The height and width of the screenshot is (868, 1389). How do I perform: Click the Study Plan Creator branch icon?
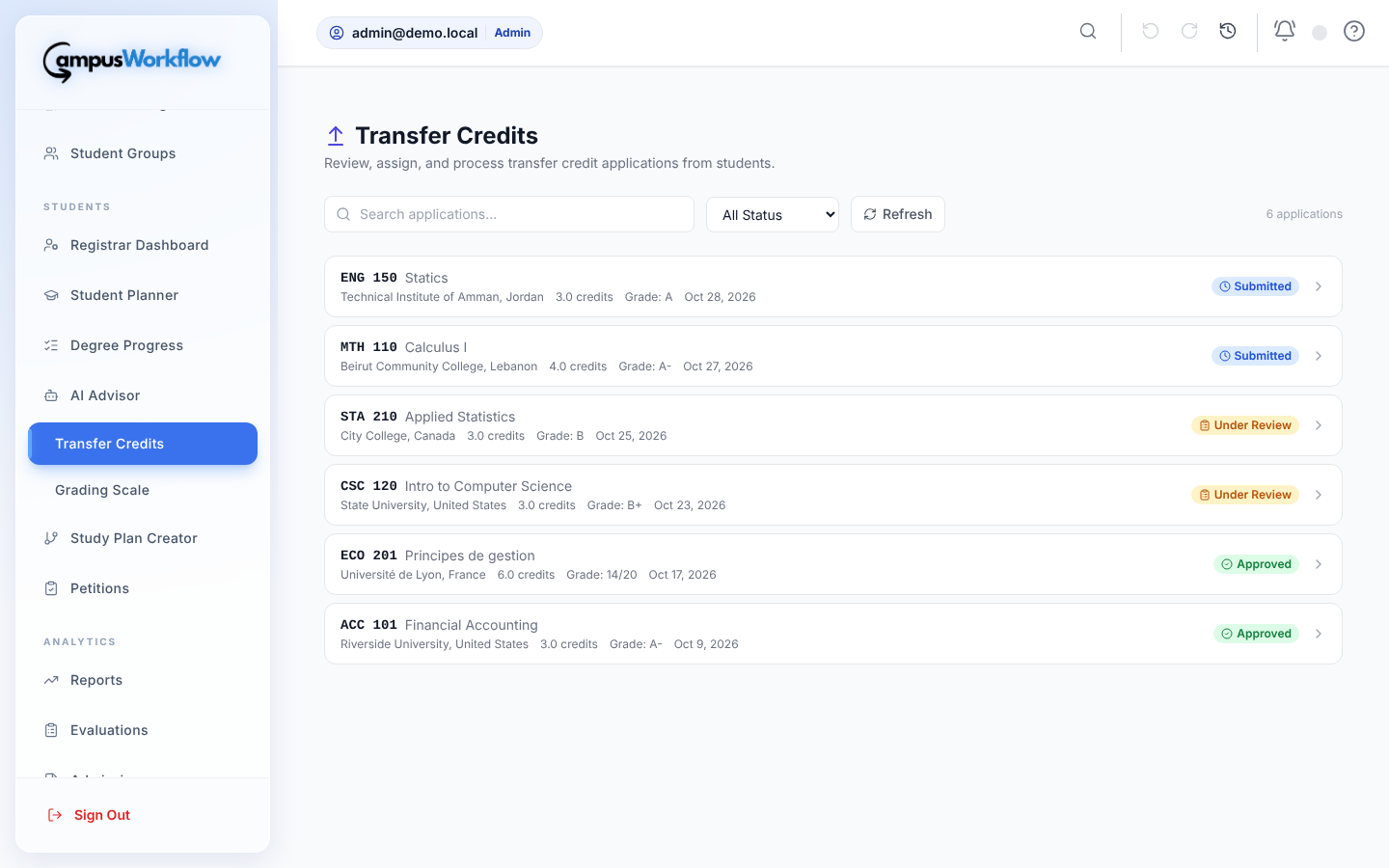[51, 538]
